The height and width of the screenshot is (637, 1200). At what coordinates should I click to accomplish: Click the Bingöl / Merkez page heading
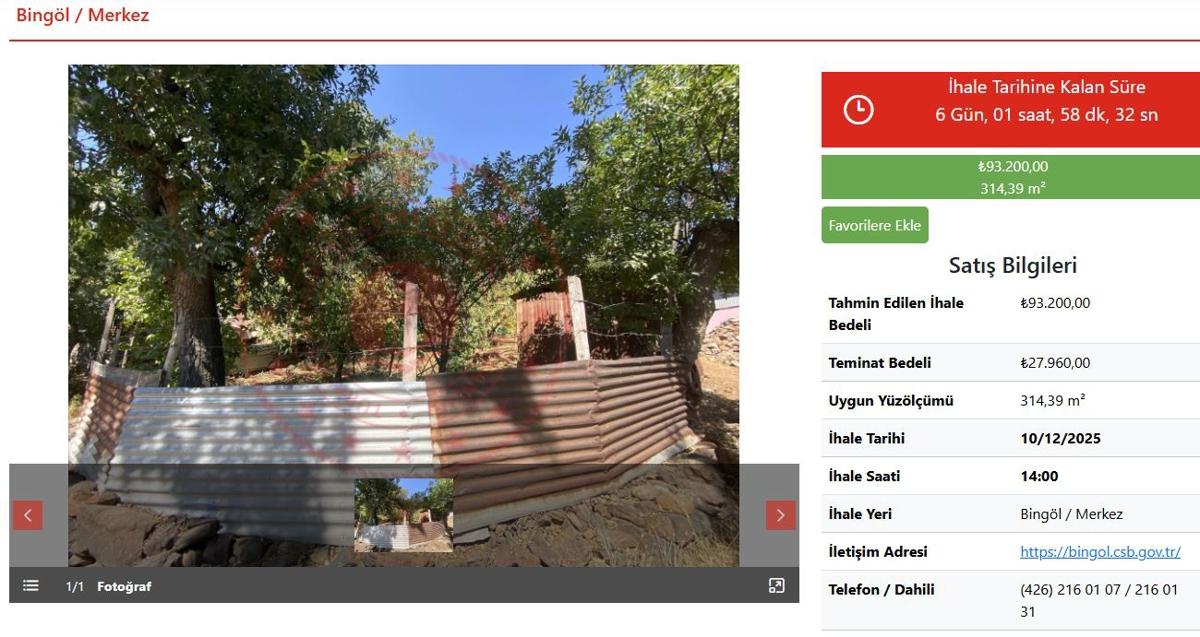click(x=83, y=15)
